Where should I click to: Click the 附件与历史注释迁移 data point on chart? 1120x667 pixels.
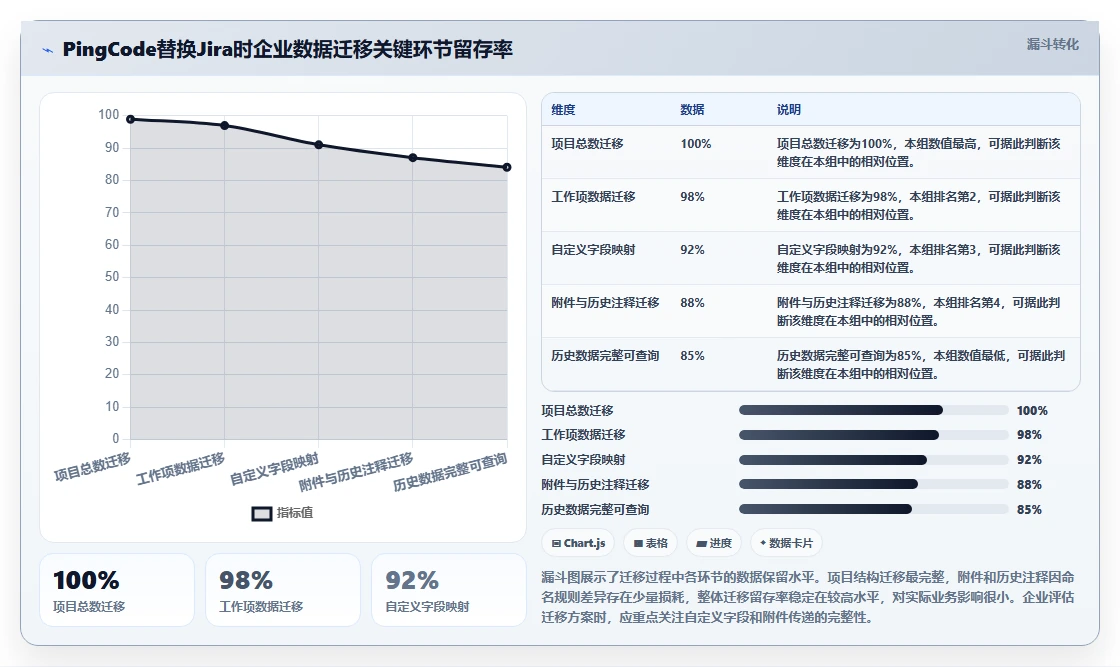click(x=413, y=158)
